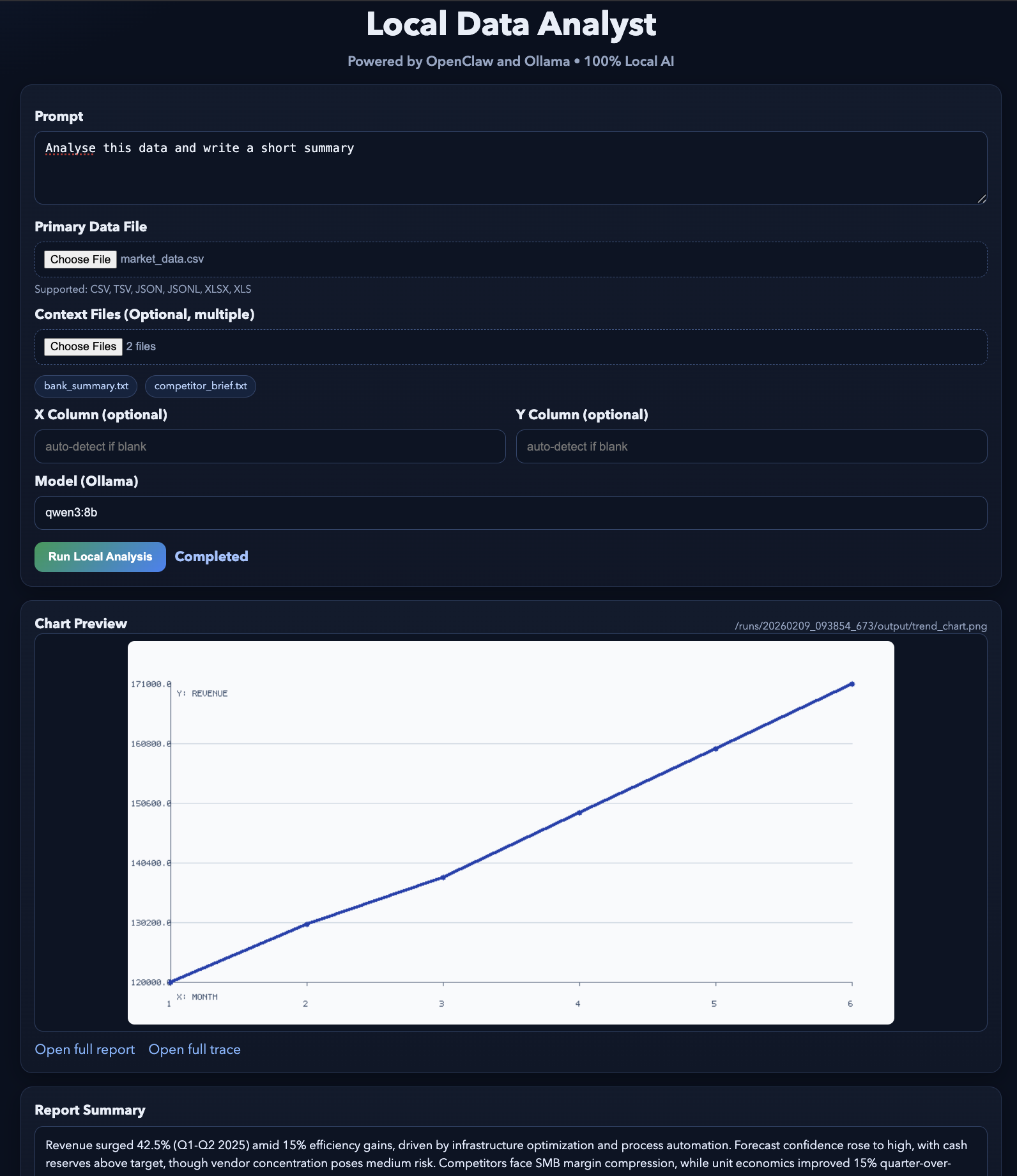Viewport: 1017px width, 1176px height.
Task: Click the market_data.csv file name
Action: [x=162, y=259]
